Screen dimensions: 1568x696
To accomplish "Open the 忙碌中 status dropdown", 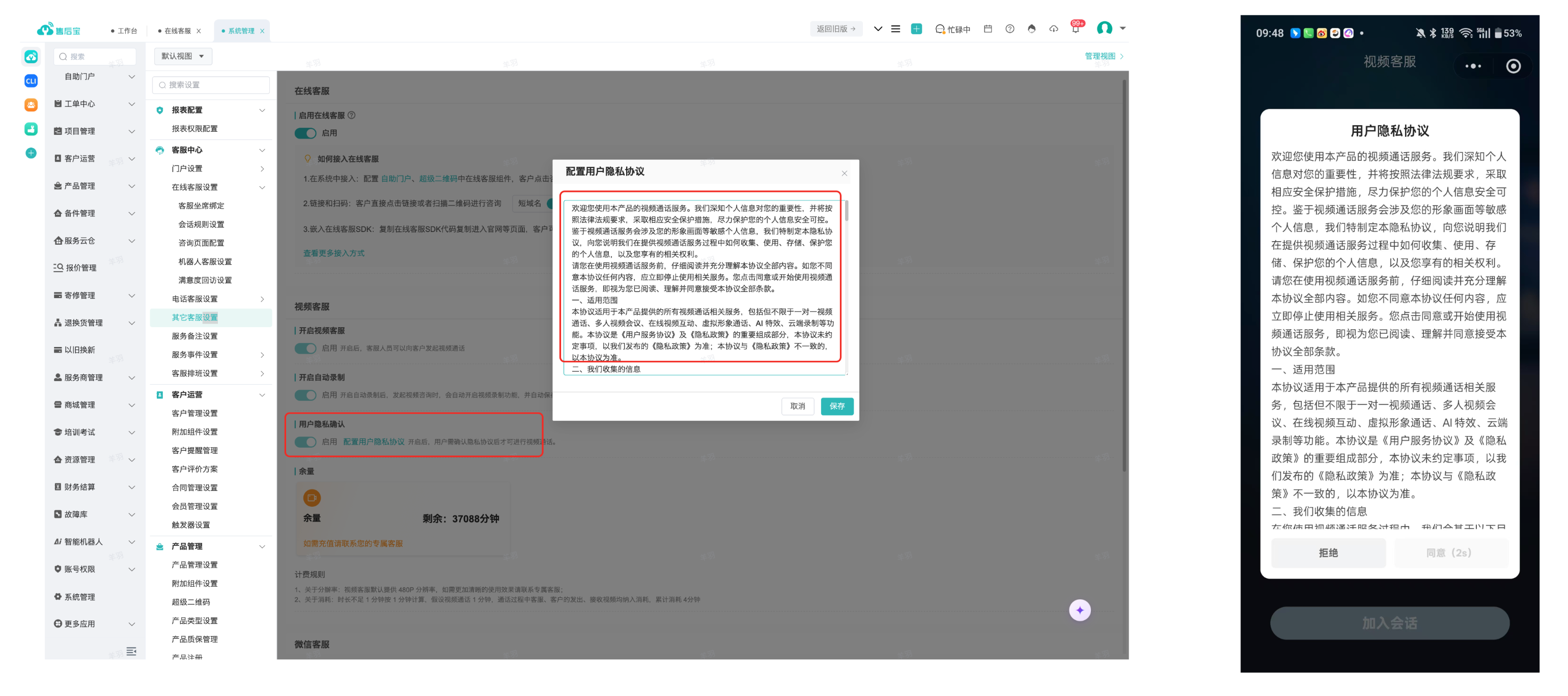I will coord(953,29).
